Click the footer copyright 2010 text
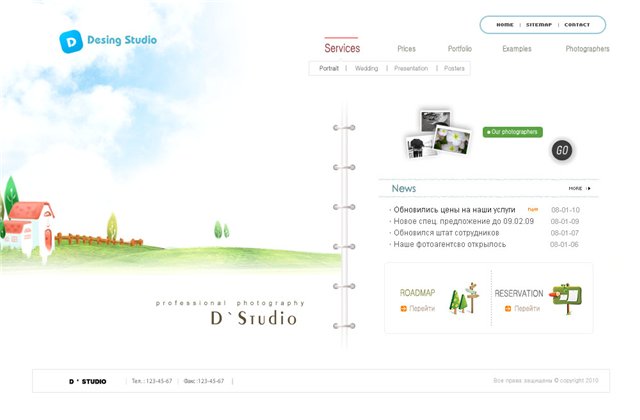The height and width of the screenshot is (420, 640). point(546,380)
